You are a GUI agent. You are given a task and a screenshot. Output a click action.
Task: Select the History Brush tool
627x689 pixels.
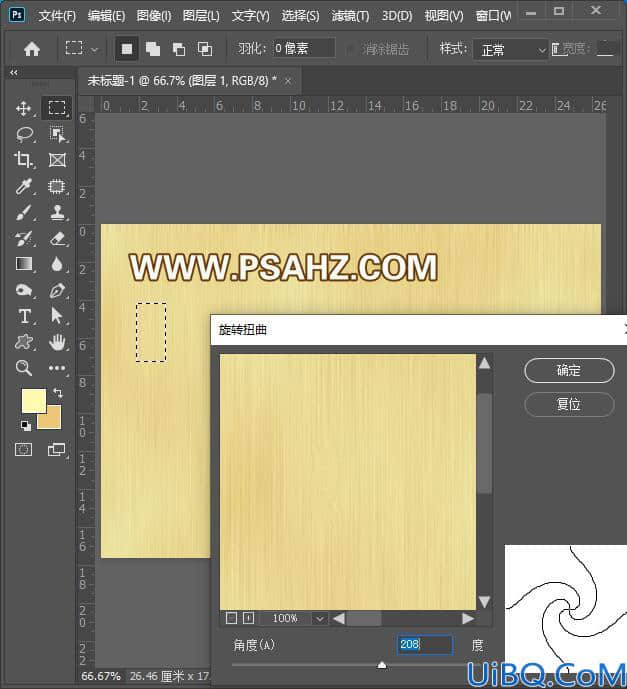tap(24, 239)
